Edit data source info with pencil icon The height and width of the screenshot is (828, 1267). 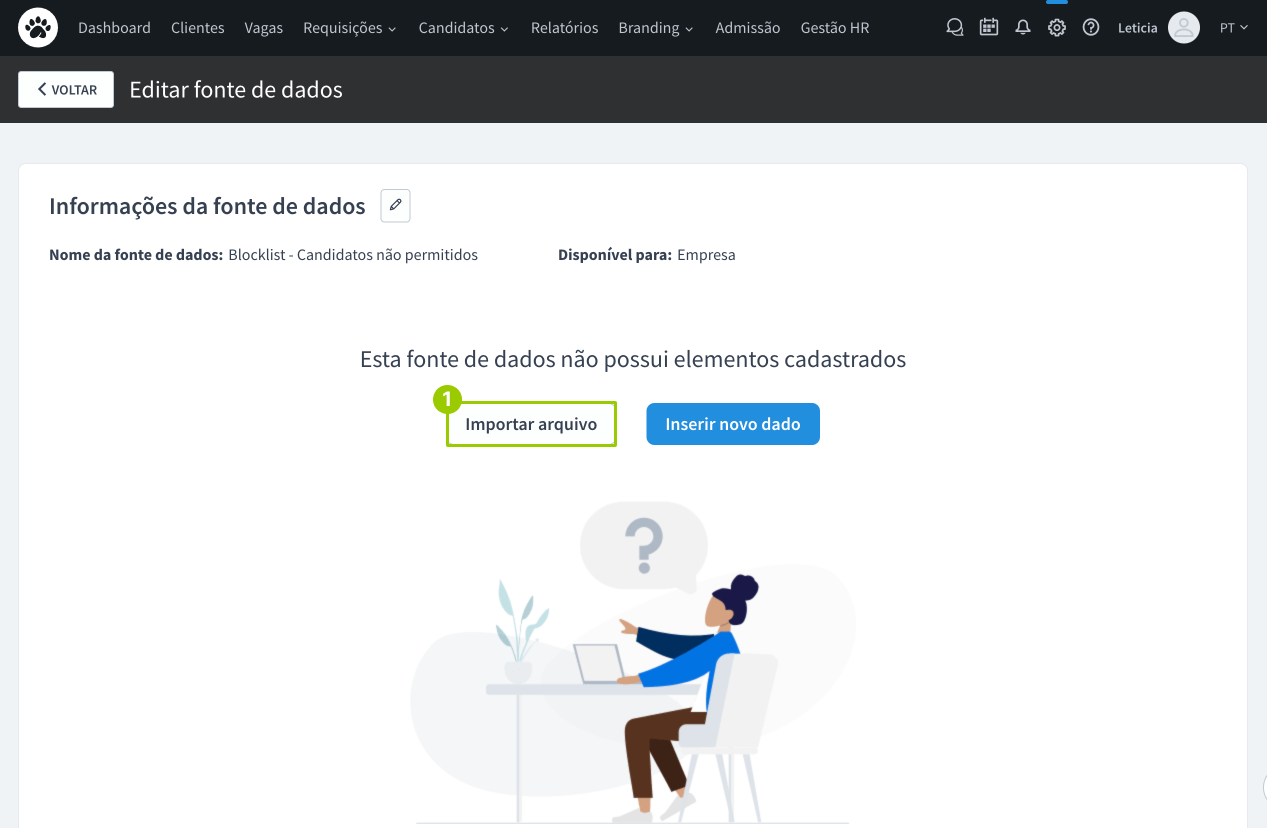pyautogui.click(x=396, y=205)
